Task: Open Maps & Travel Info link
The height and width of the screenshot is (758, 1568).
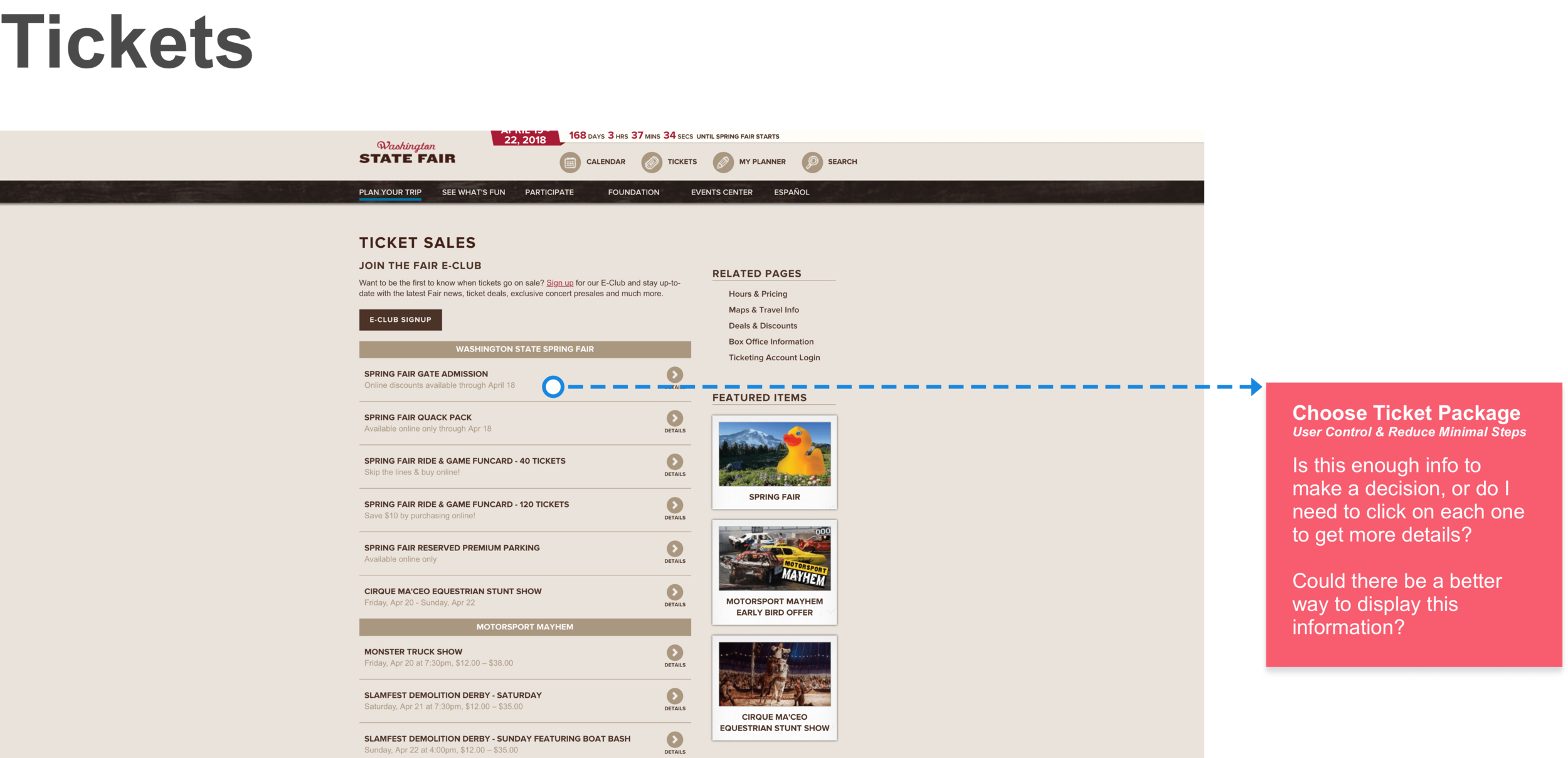Action: pyautogui.click(x=763, y=310)
